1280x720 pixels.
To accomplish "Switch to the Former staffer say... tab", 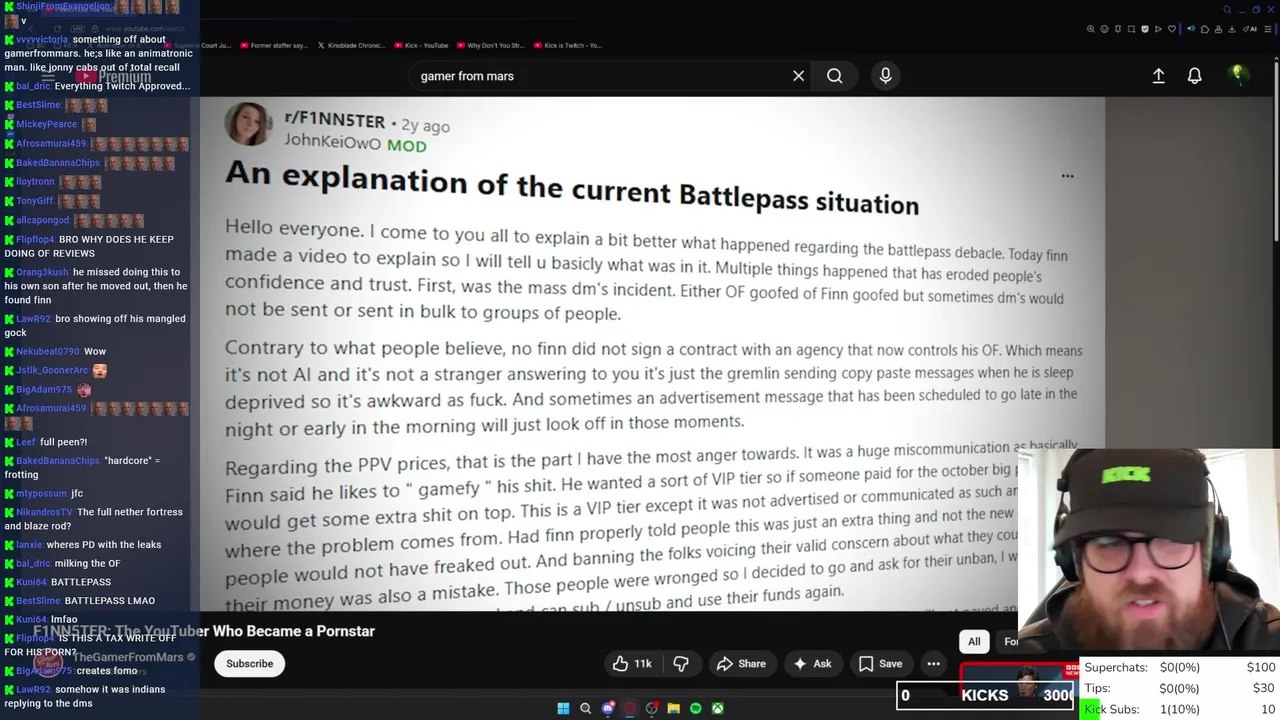I will [x=272, y=45].
